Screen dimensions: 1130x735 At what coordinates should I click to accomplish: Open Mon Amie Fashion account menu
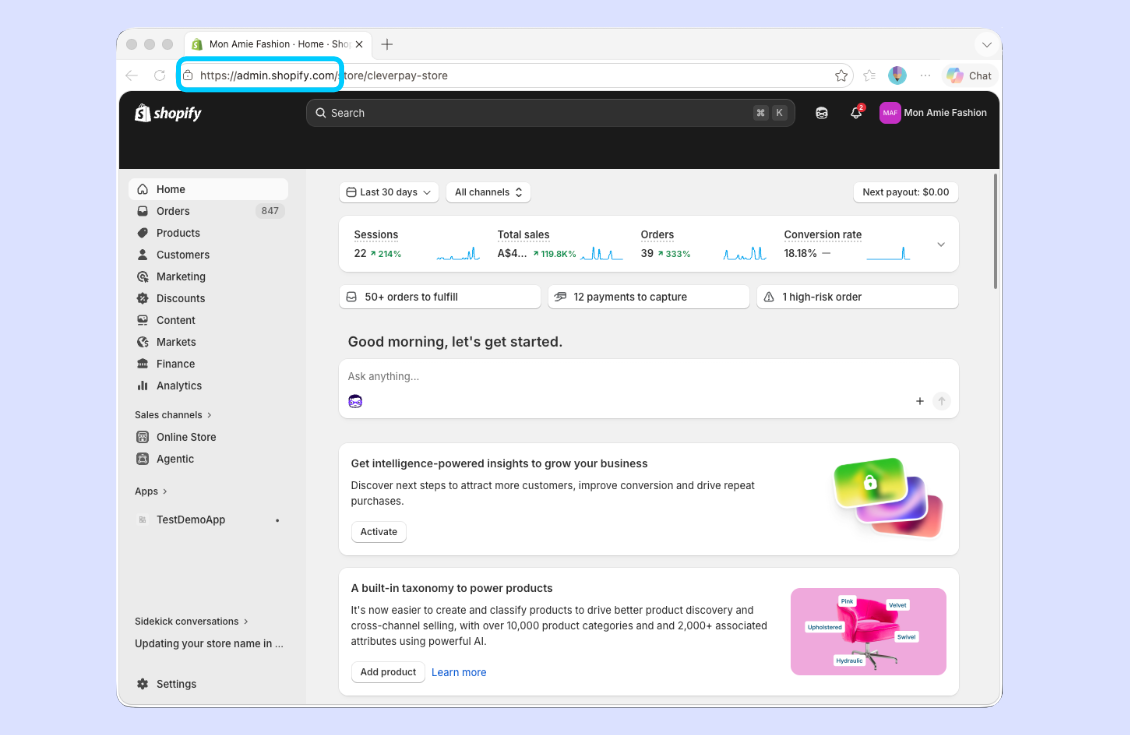coord(933,113)
